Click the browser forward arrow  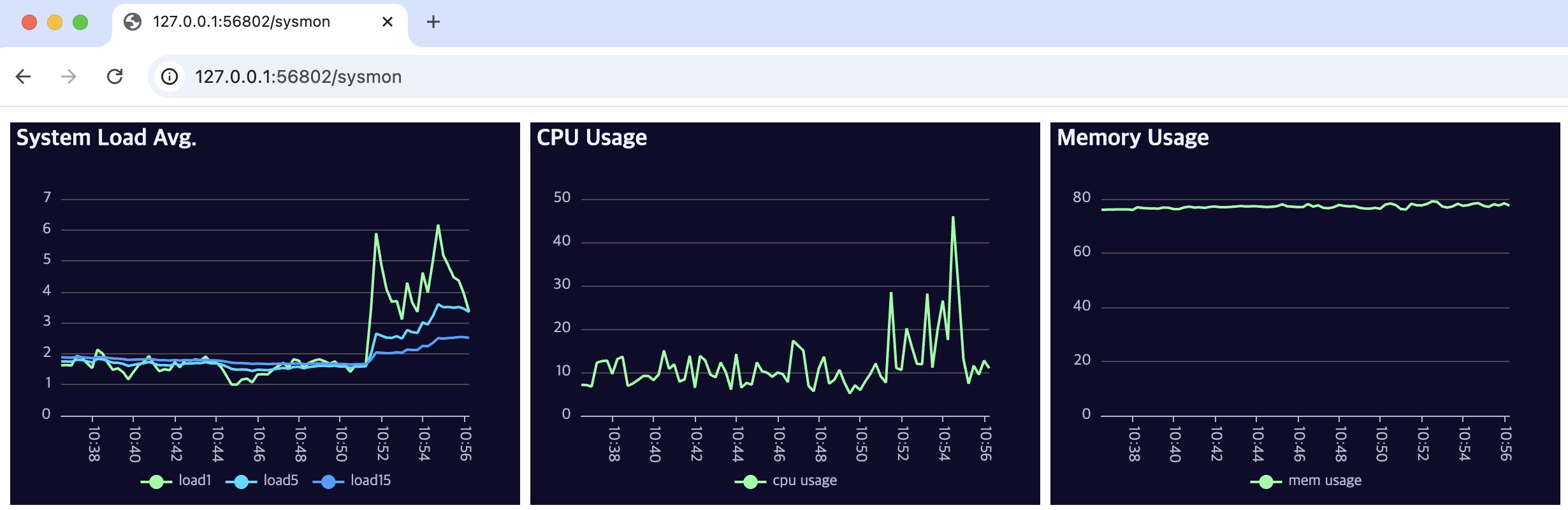(x=68, y=76)
